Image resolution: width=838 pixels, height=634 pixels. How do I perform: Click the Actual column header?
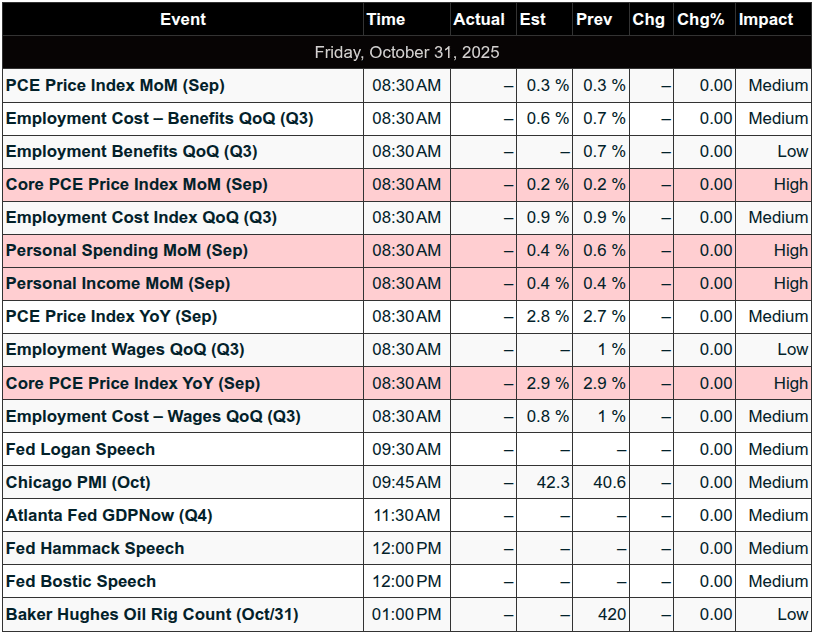479,19
